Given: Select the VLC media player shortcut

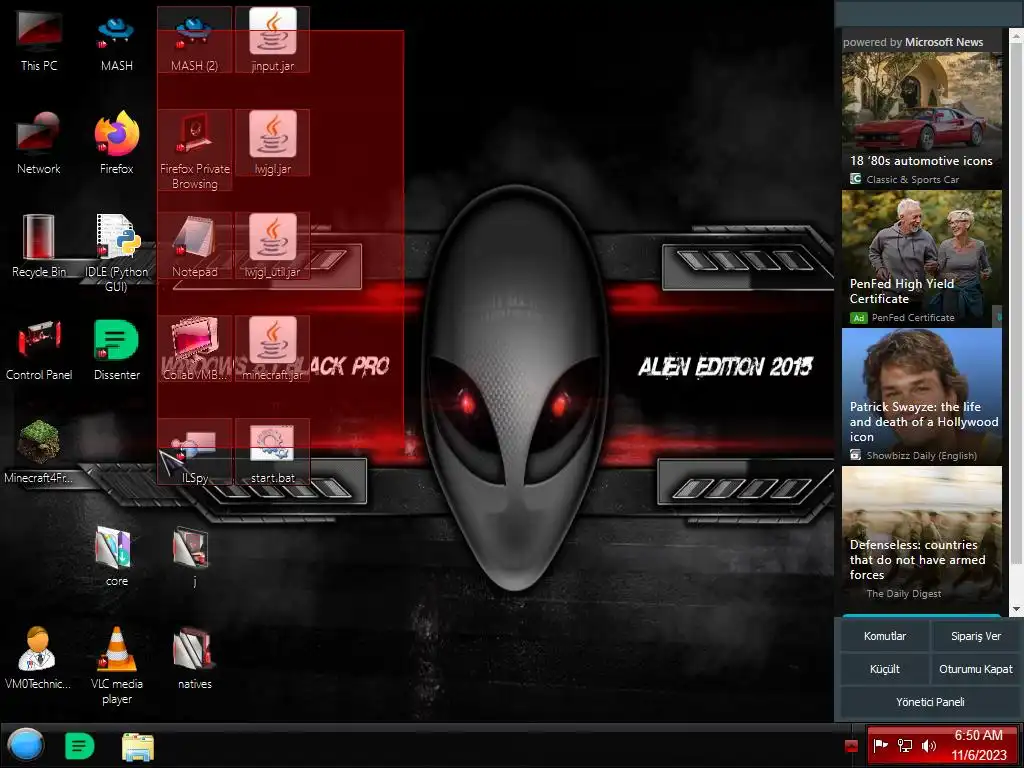Looking at the screenshot, I should [117, 665].
